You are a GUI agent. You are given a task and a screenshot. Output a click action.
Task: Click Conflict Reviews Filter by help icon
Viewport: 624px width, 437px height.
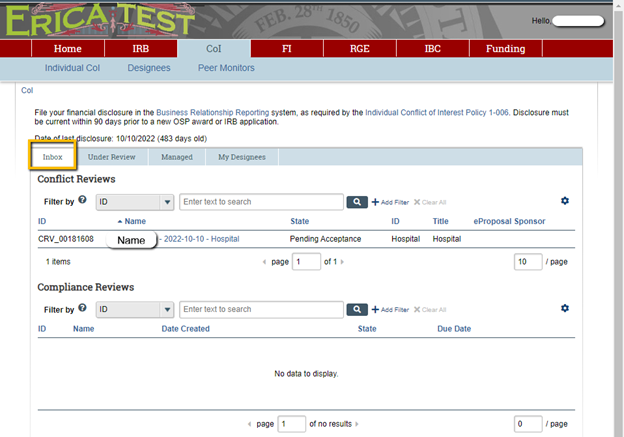(82, 200)
